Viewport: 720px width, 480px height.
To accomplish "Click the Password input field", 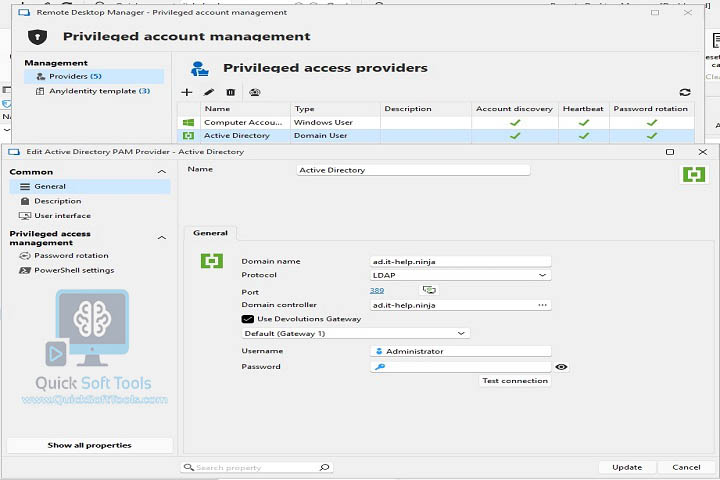I will (x=460, y=367).
